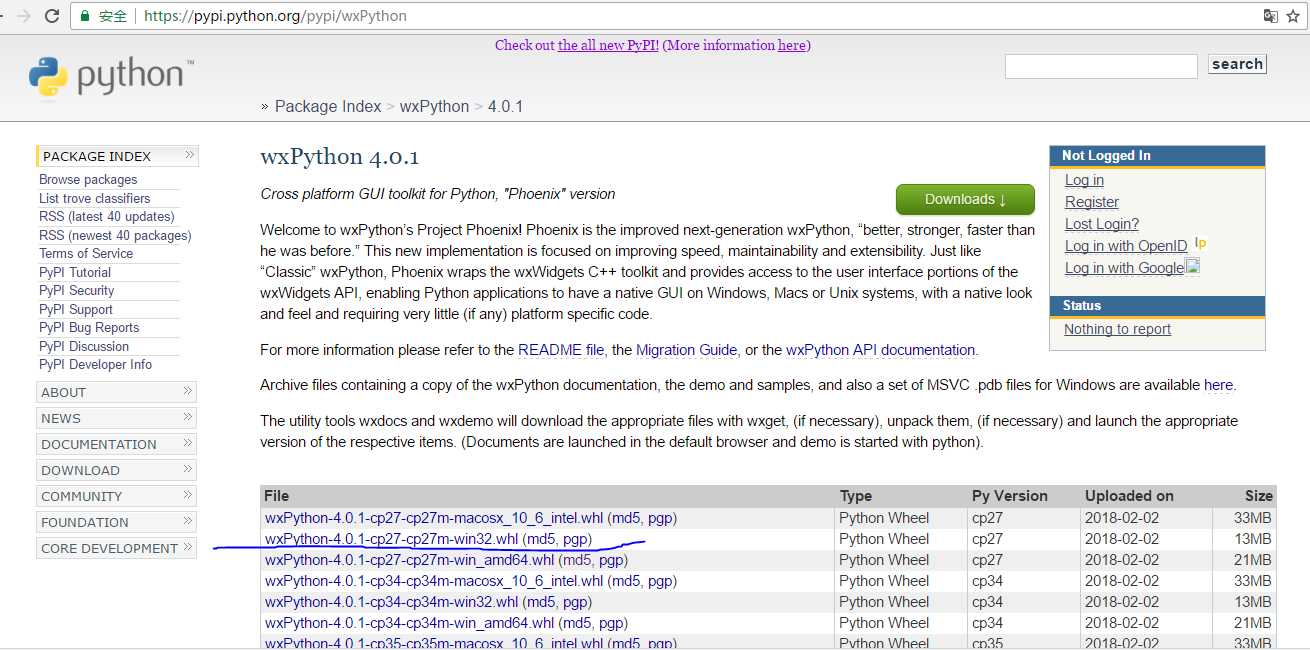The image size is (1310, 650).
Task: Click Nothing to report status link
Action: (1117, 329)
